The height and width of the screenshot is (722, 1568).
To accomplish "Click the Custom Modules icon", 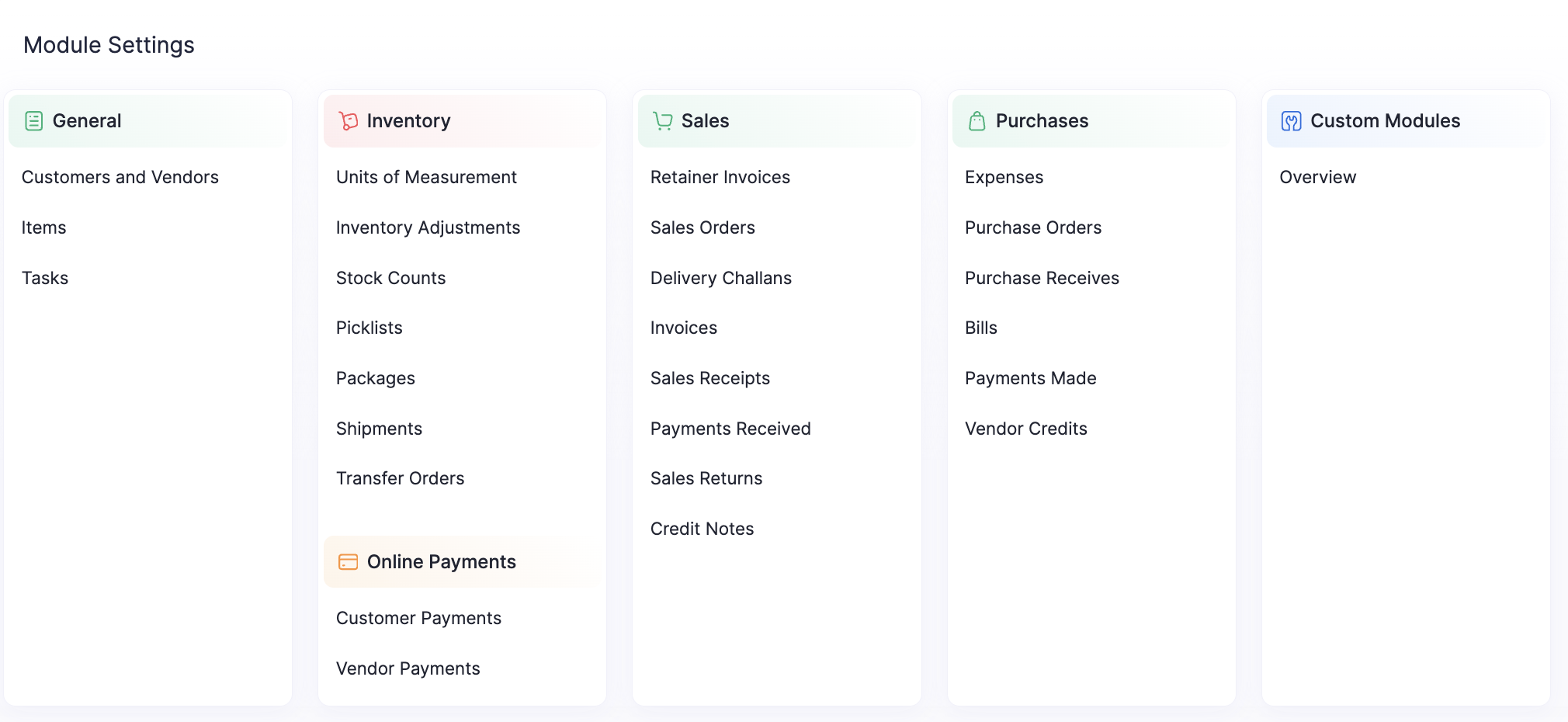I will 1292,121.
